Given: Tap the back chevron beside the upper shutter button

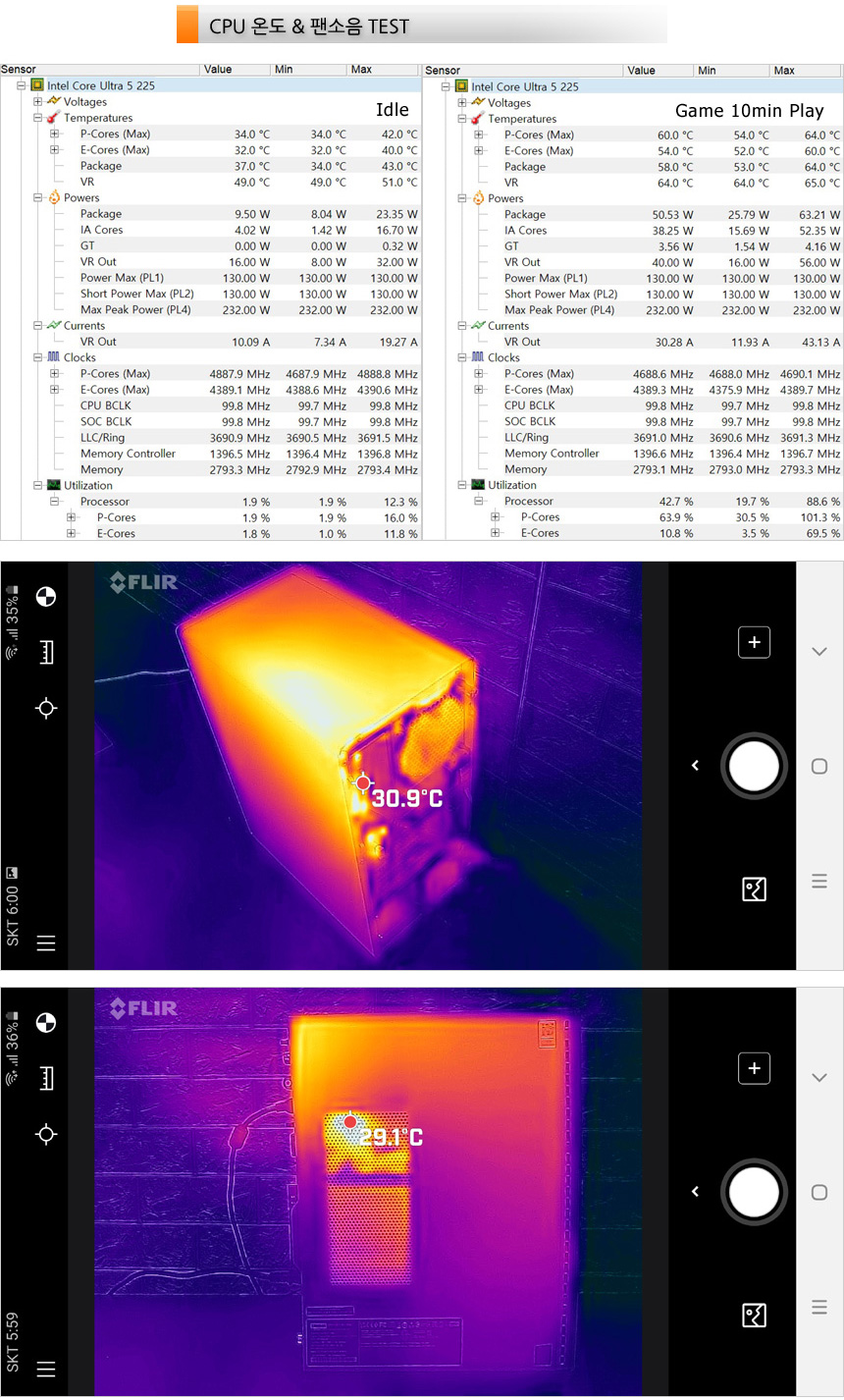Looking at the screenshot, I should tap(695, 766).
